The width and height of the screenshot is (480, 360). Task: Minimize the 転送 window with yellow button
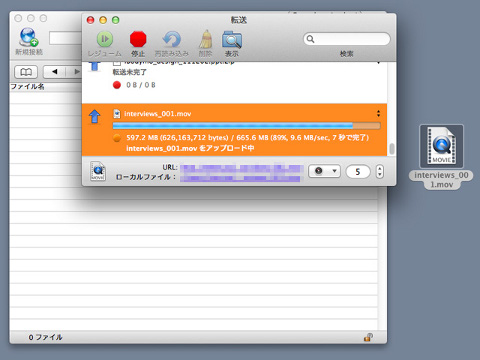(103, 20)
